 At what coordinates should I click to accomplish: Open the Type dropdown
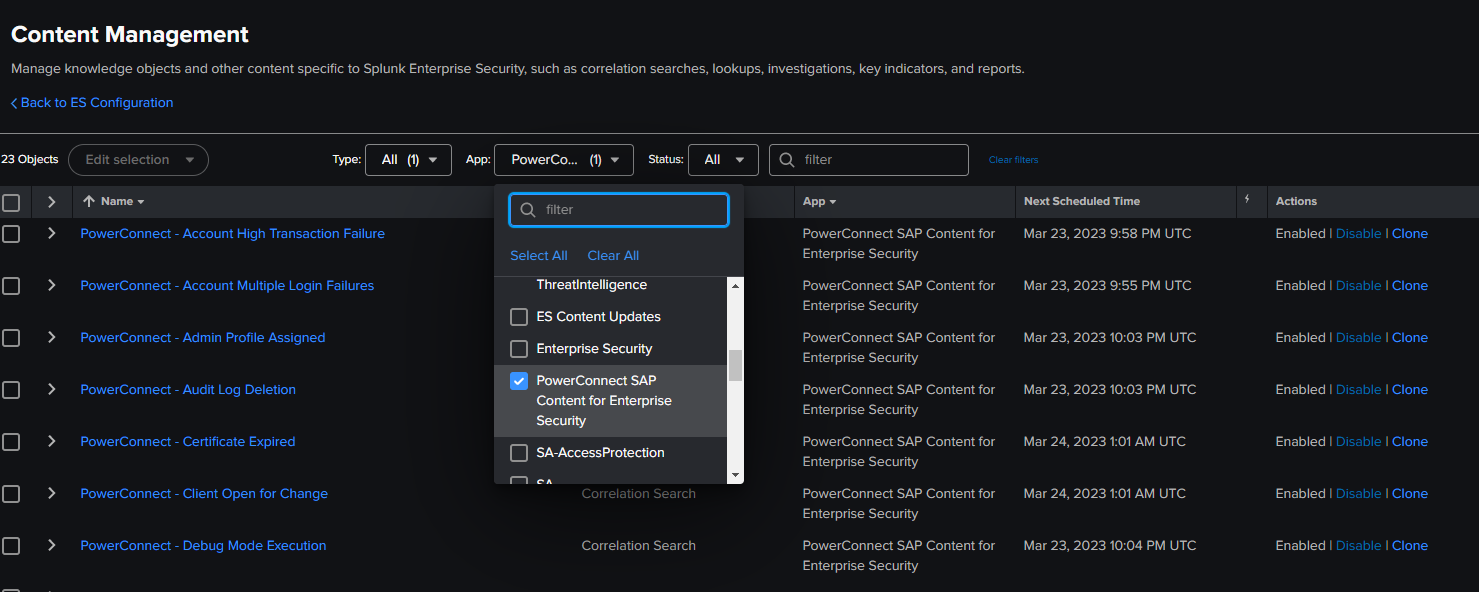pyautogui.click(x=408, y=159)
